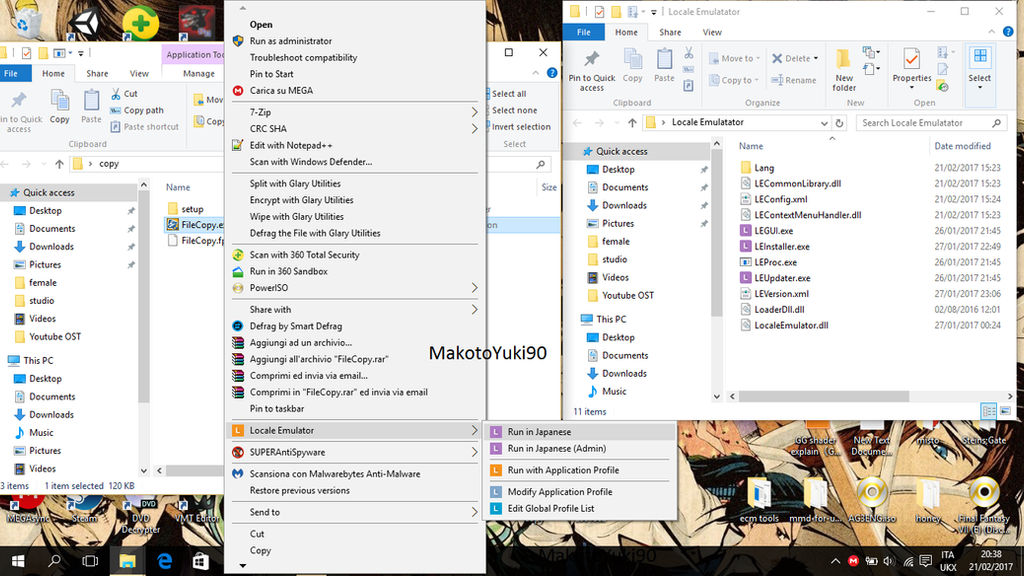1024x576 pixels.
Task: Switch Locale Emulator window to details view
Action: pyautogui.click(x=989, y=411)
